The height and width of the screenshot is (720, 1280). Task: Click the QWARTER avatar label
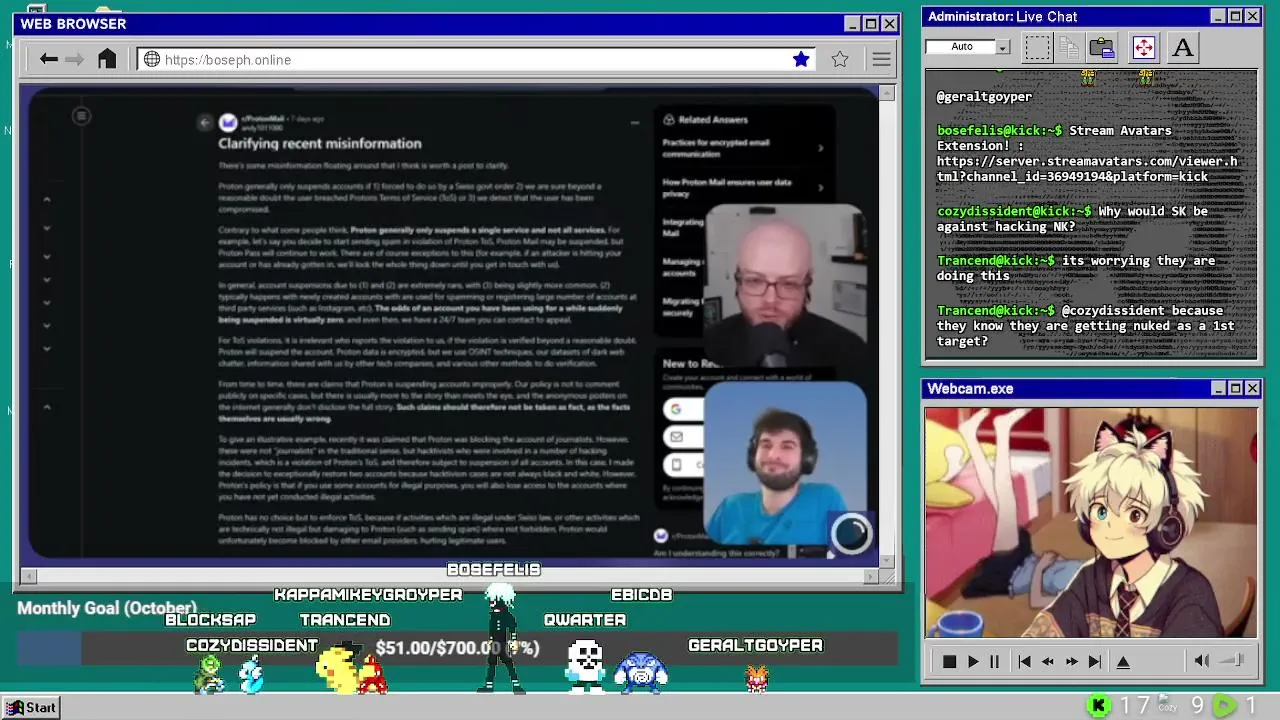[x=585, y=620]
